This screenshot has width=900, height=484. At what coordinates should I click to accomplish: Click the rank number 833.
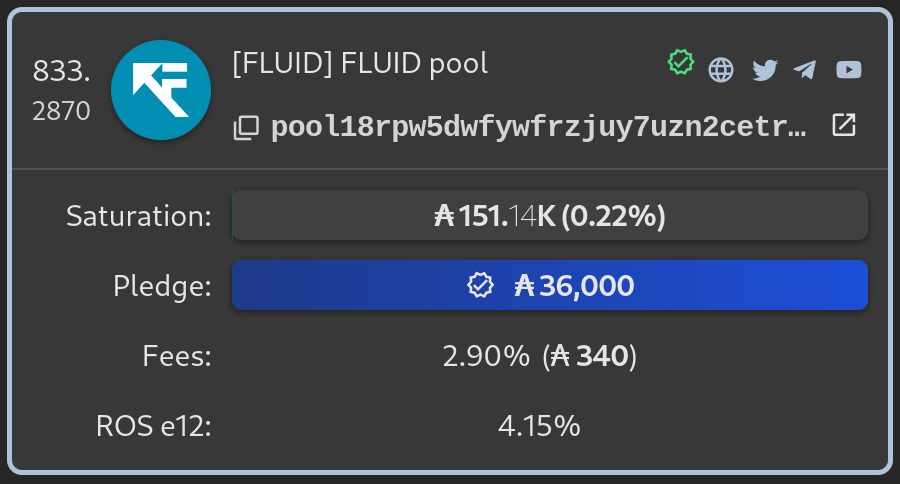point(61,71)
